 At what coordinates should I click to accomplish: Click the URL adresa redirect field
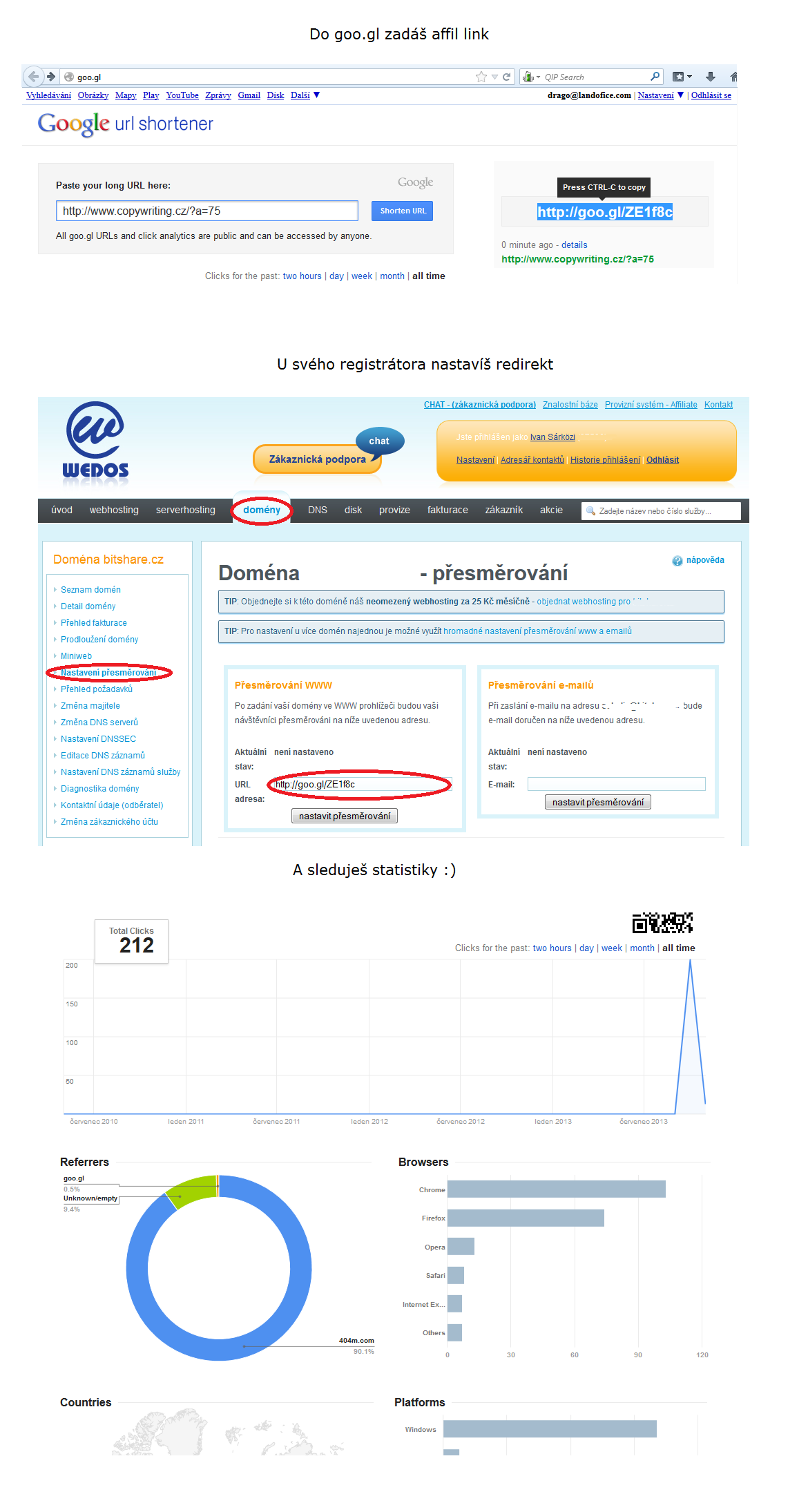click(363, 785)
